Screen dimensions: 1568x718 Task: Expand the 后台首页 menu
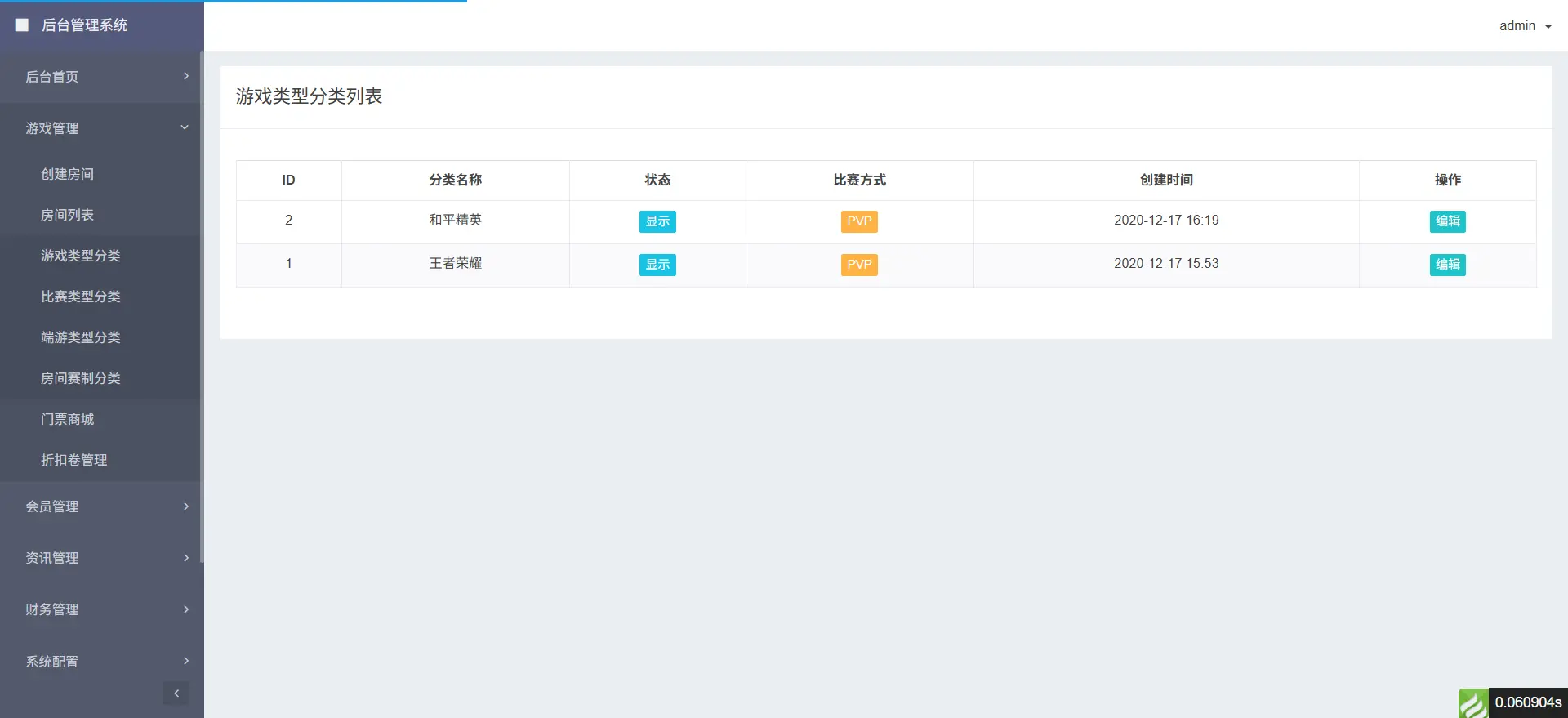pos(101,77)
